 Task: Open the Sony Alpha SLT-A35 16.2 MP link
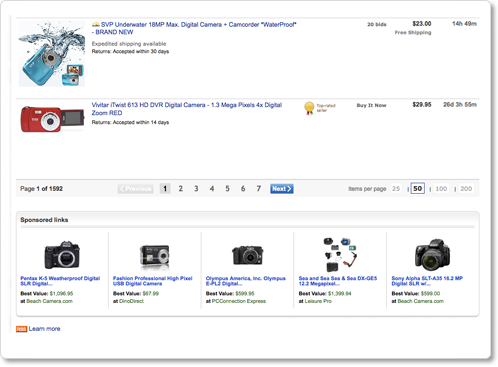coord(427,281)
